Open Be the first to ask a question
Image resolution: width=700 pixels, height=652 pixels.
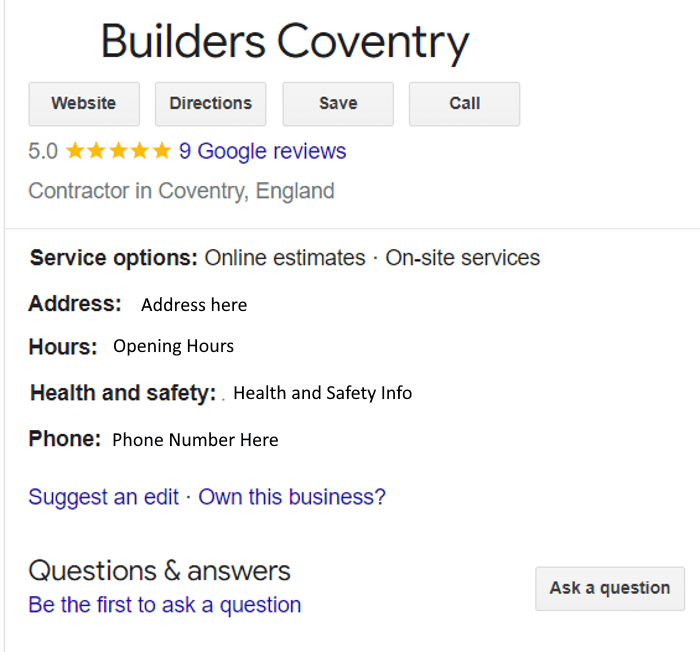pyautogui.click(x=165, y=605)
